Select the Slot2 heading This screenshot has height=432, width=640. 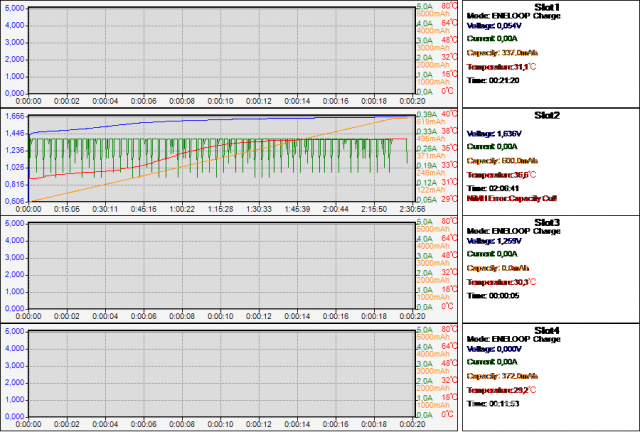(547, 116)
